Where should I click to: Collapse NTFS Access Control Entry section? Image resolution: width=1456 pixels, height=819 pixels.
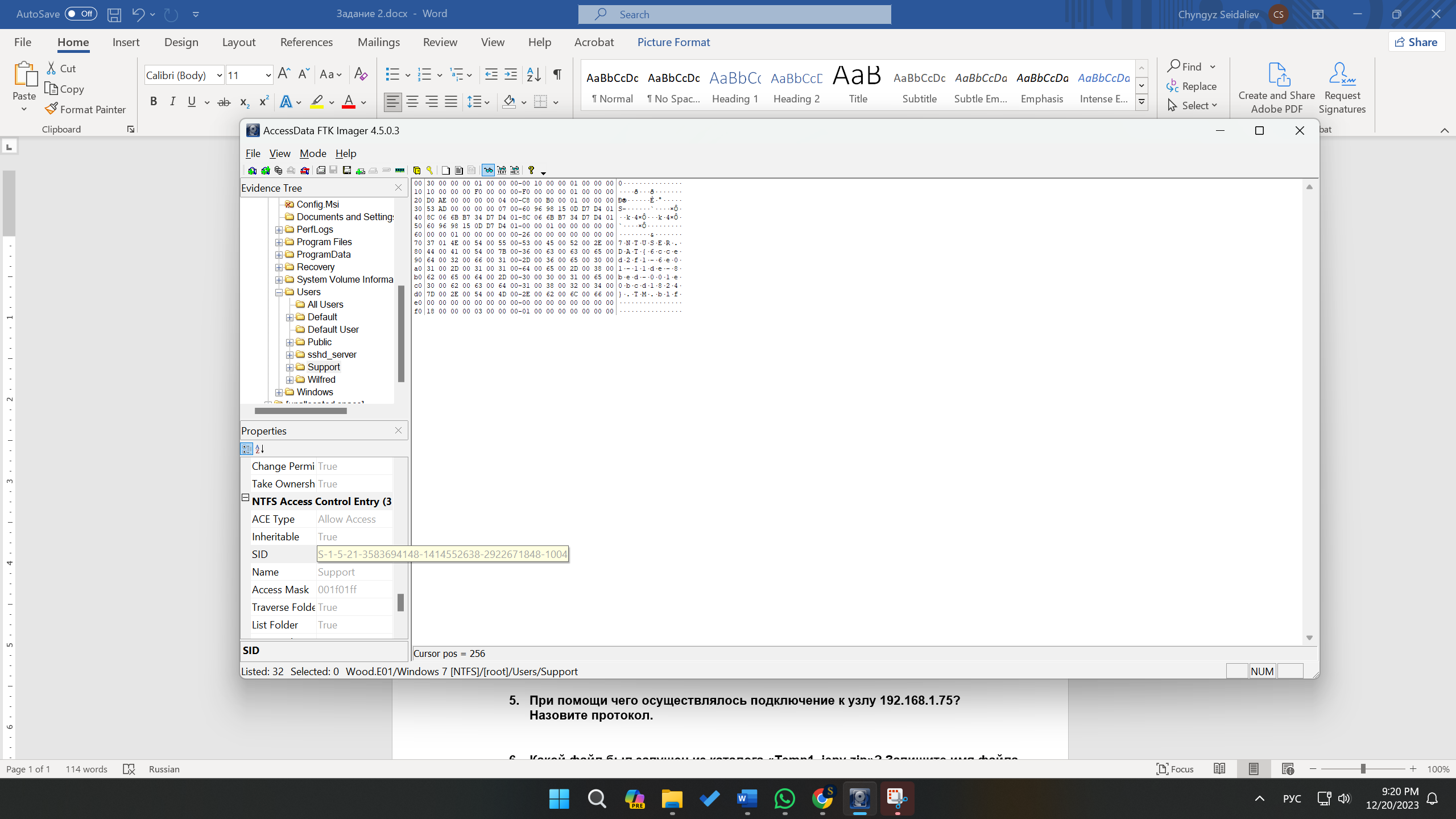click(x=246, y=498)
